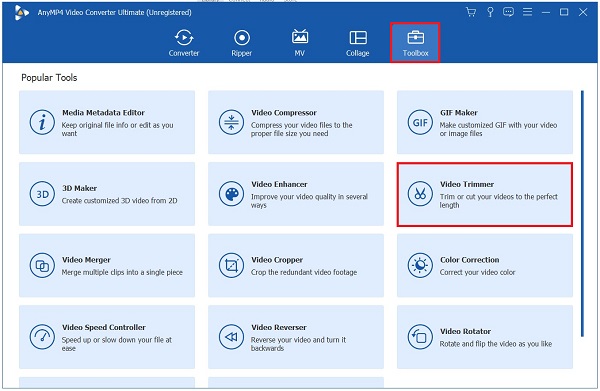This screenshot has width=600, height=391.
Task: Launch Video Compressor title text
Action: (284, 113)
